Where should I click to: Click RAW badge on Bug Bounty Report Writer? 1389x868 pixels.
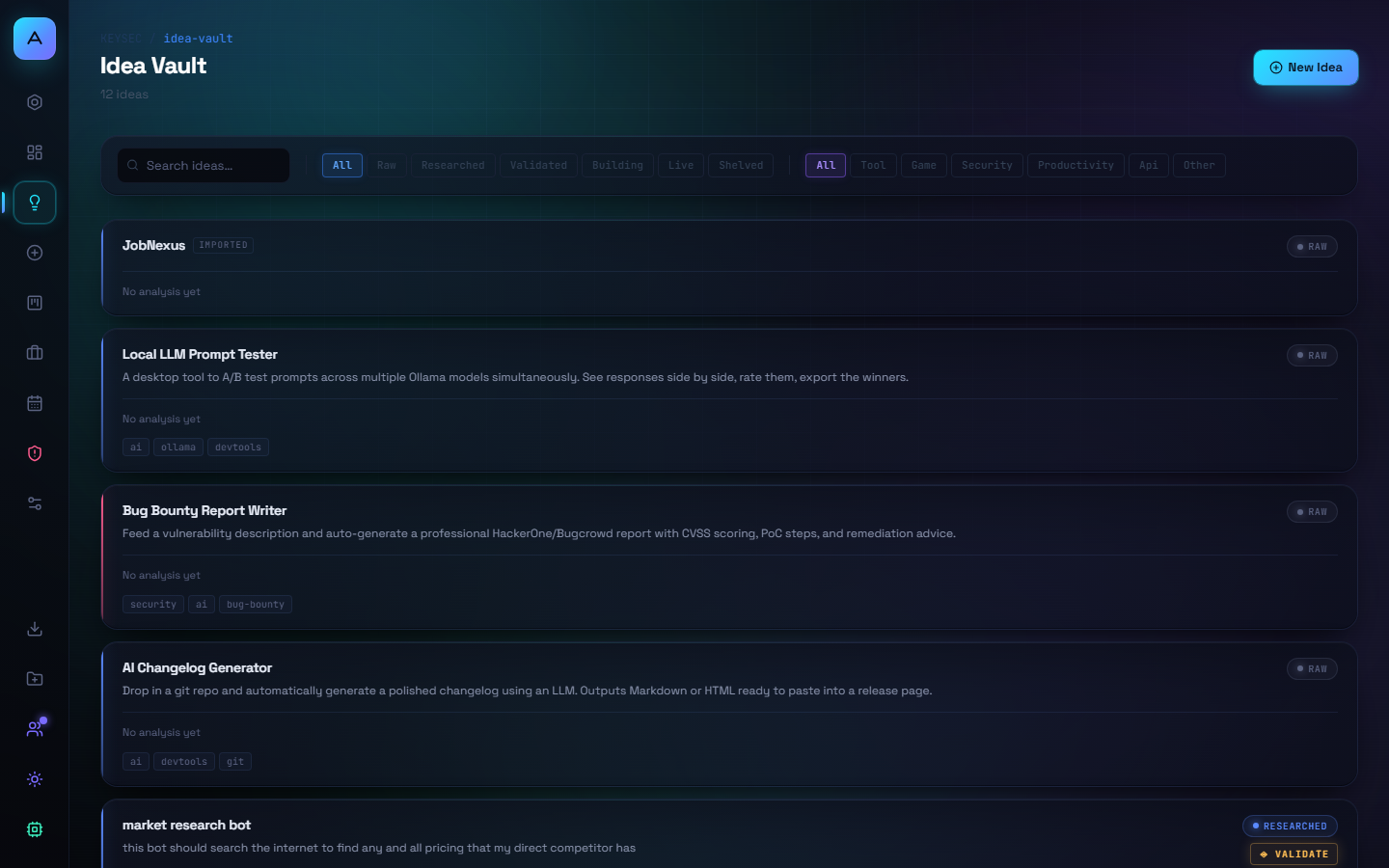pyautogui.click(x=1312, y=512)
